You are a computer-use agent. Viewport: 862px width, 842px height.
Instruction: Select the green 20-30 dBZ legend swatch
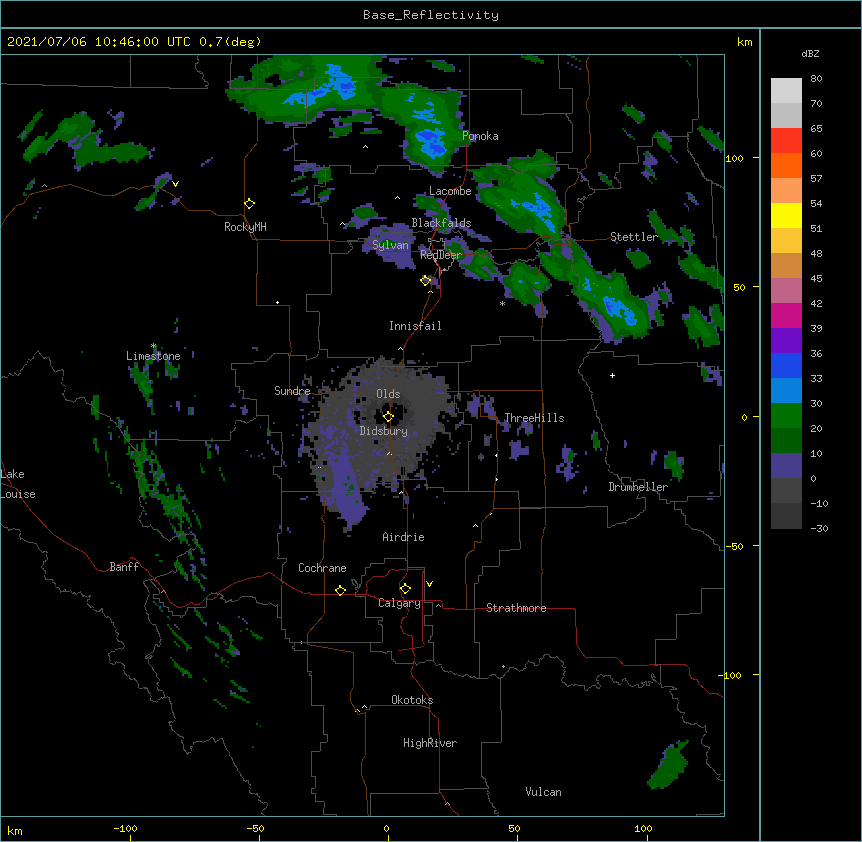(x=786, y=416)
